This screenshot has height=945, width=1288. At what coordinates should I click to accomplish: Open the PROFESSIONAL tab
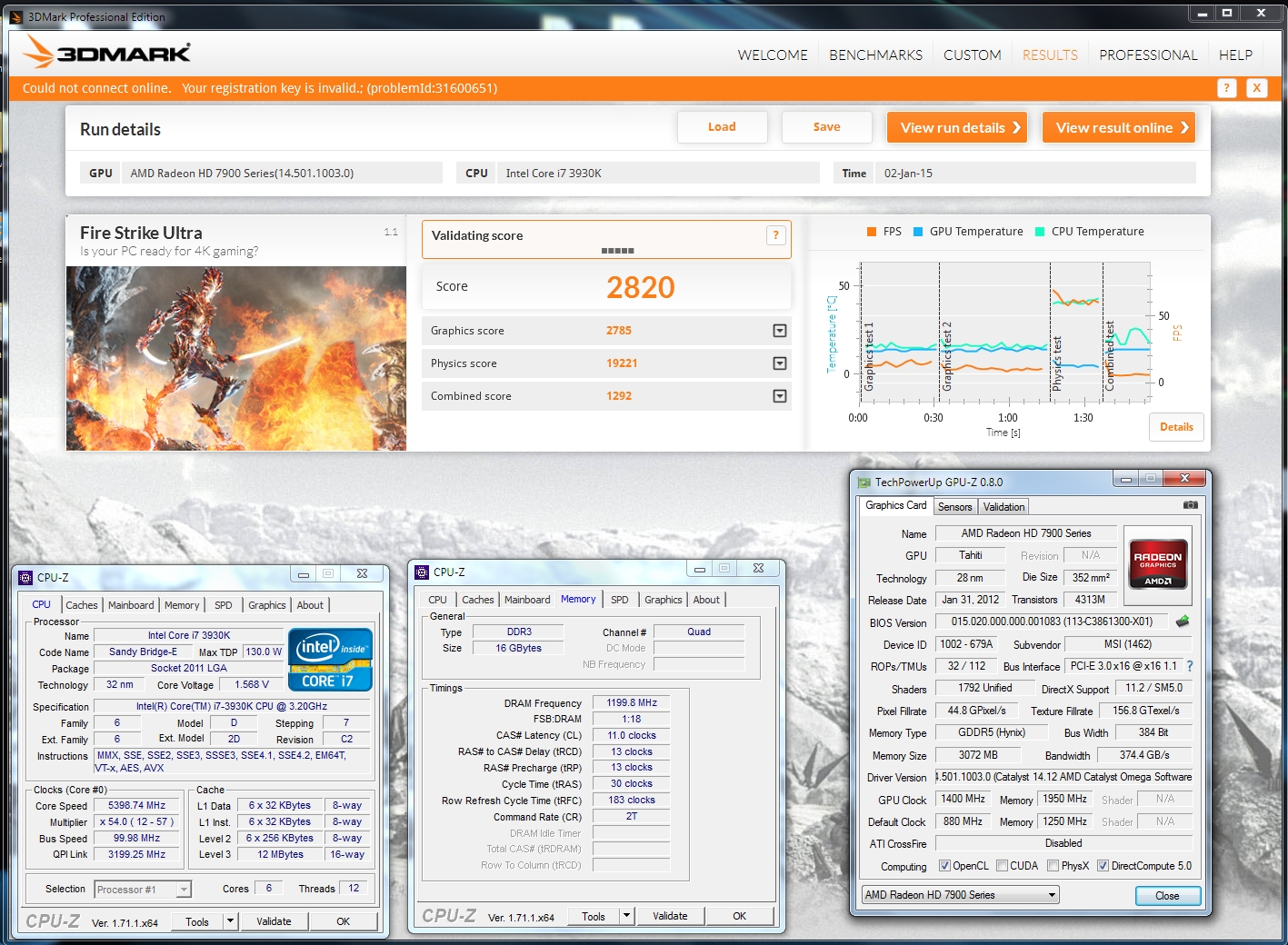(1148, 55)
